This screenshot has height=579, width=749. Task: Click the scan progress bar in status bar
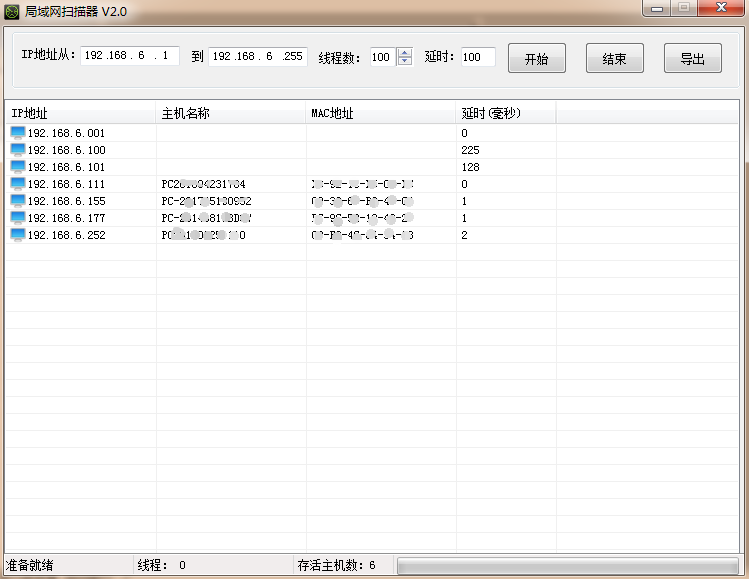click(567, 566)
